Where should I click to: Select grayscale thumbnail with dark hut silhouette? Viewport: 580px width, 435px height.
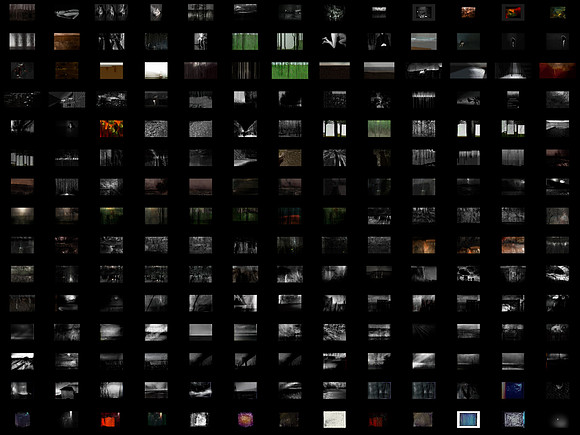point(67,390)
